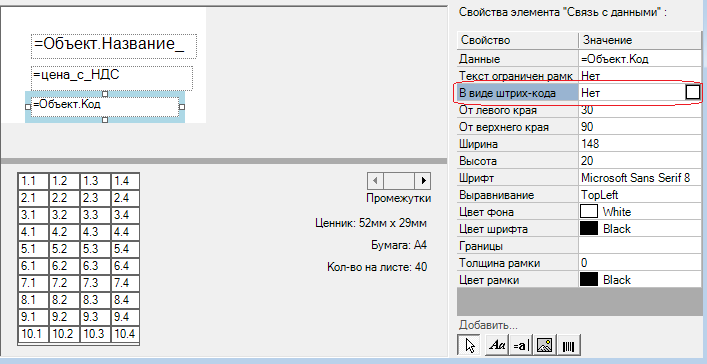Select the =цена_с_НДС element on canvas
This screenshot has width=707, height=364.
point(112,78)
